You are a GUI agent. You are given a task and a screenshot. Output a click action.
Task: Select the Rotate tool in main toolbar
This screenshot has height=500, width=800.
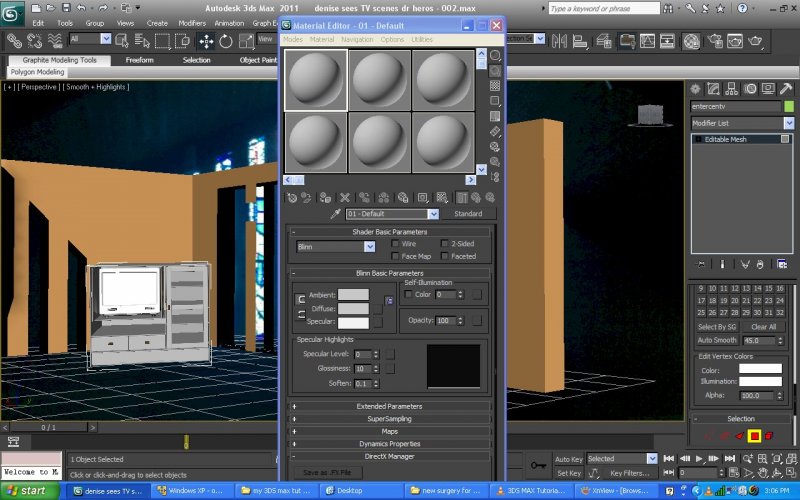tap(226, 41)
